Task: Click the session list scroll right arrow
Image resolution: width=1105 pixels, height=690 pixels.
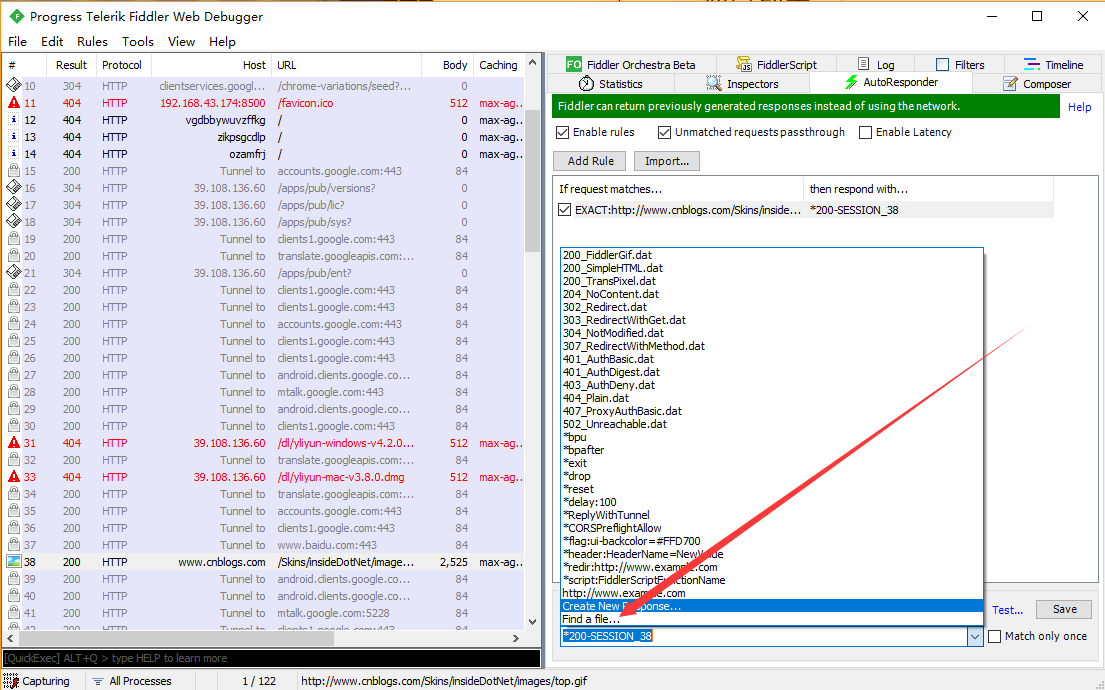Action: pos(516,638)
